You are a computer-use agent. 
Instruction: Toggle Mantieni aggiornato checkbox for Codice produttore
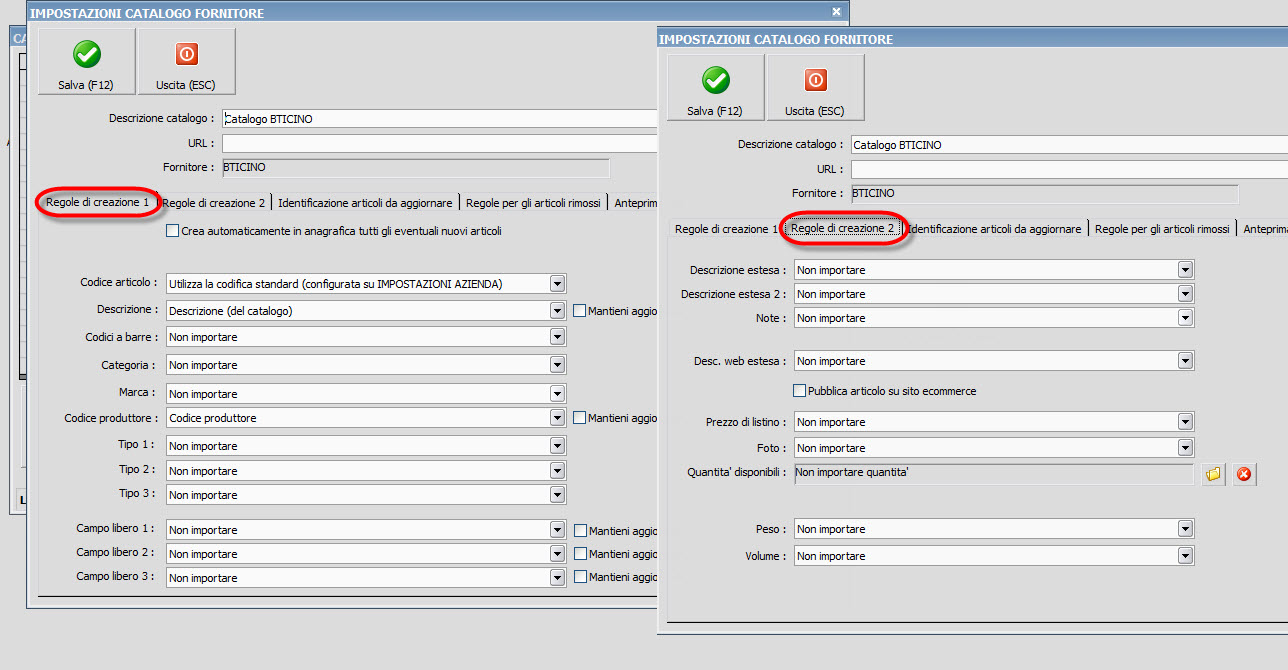point(580,418)
